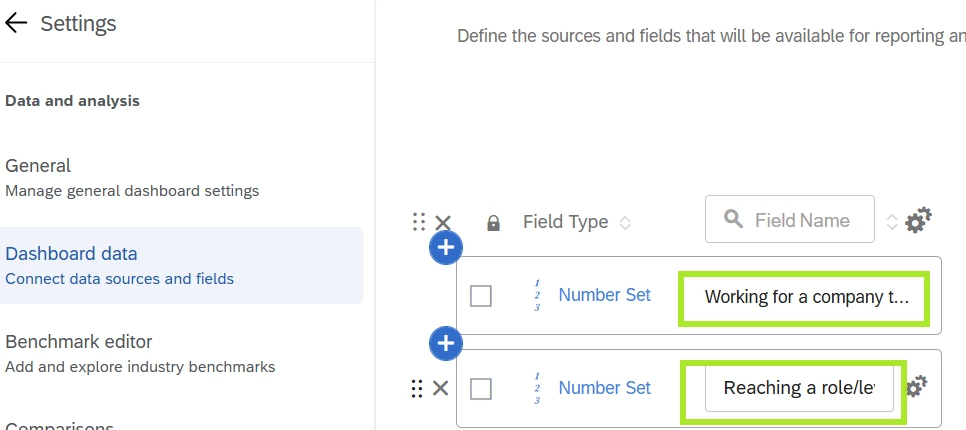Screen dimensions: 966x430
Task: Edit the Reaching a role field name
Action: pyautogui.click(x=798, y=388)
